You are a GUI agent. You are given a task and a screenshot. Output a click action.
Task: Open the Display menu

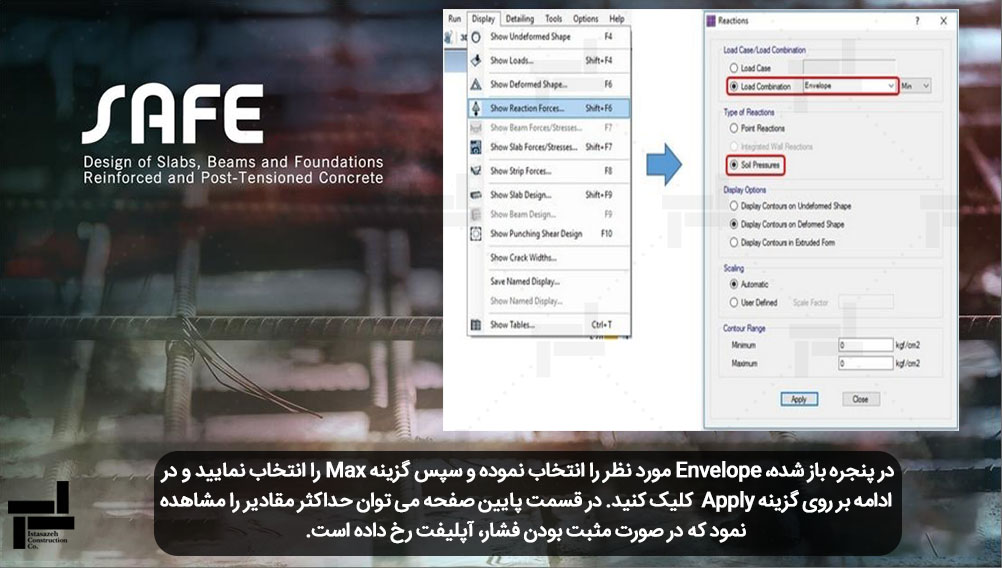483,19
